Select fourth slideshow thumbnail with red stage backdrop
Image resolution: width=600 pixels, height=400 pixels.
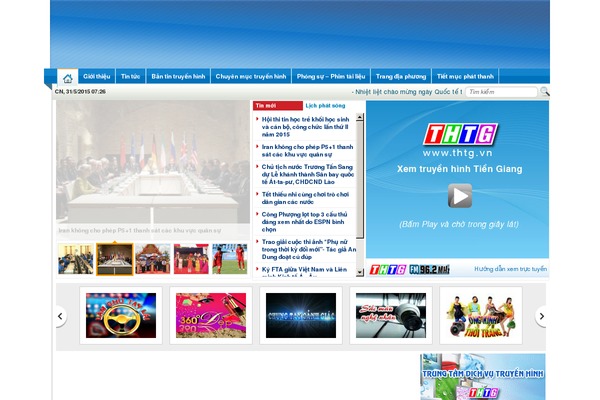(191, 259)
